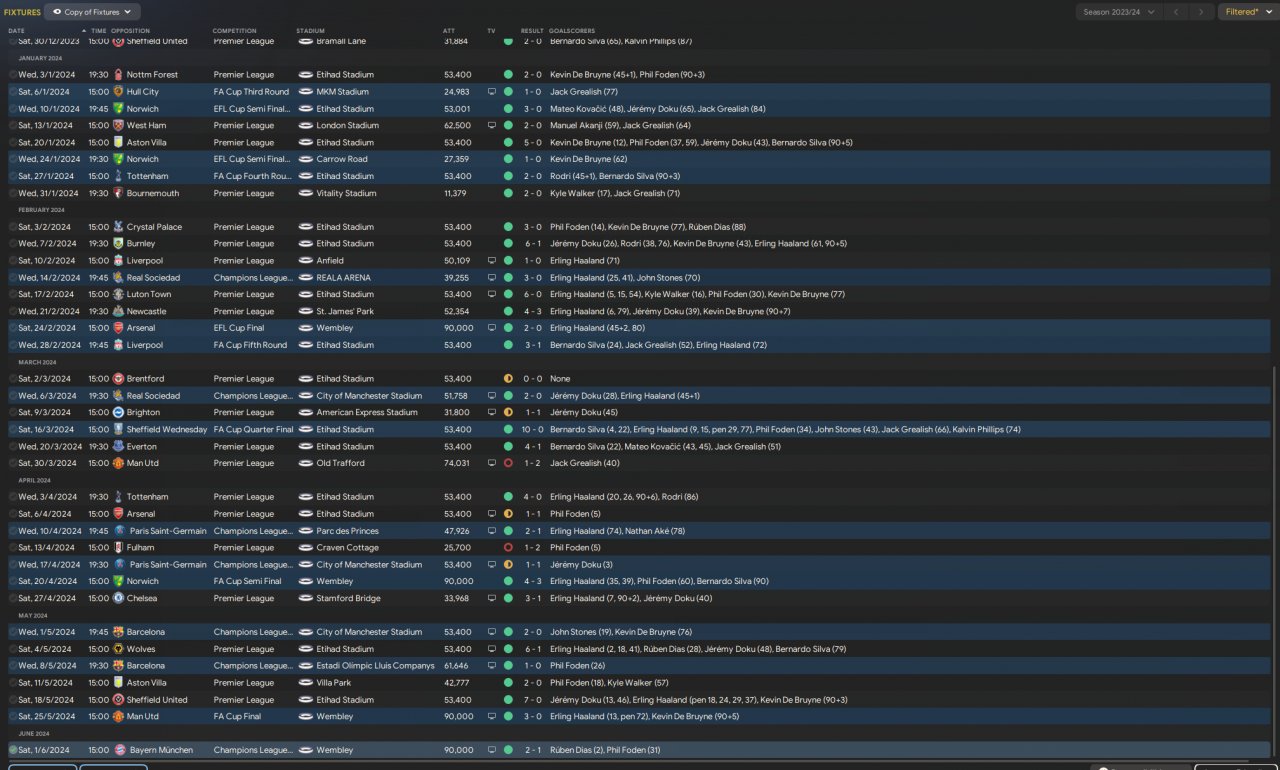Tick the selection circle for Sat, 6/4/2024
Screen dimensions: 1280x770
(13, 514)
